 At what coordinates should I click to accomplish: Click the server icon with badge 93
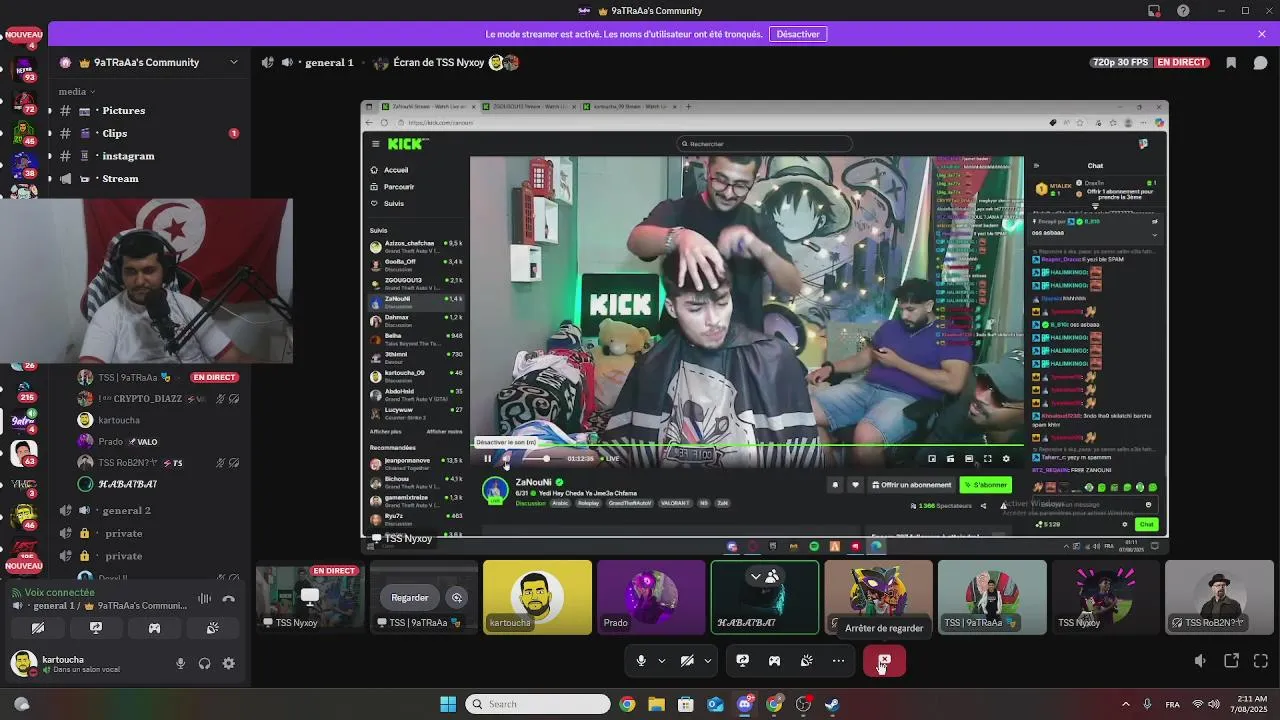24,70
